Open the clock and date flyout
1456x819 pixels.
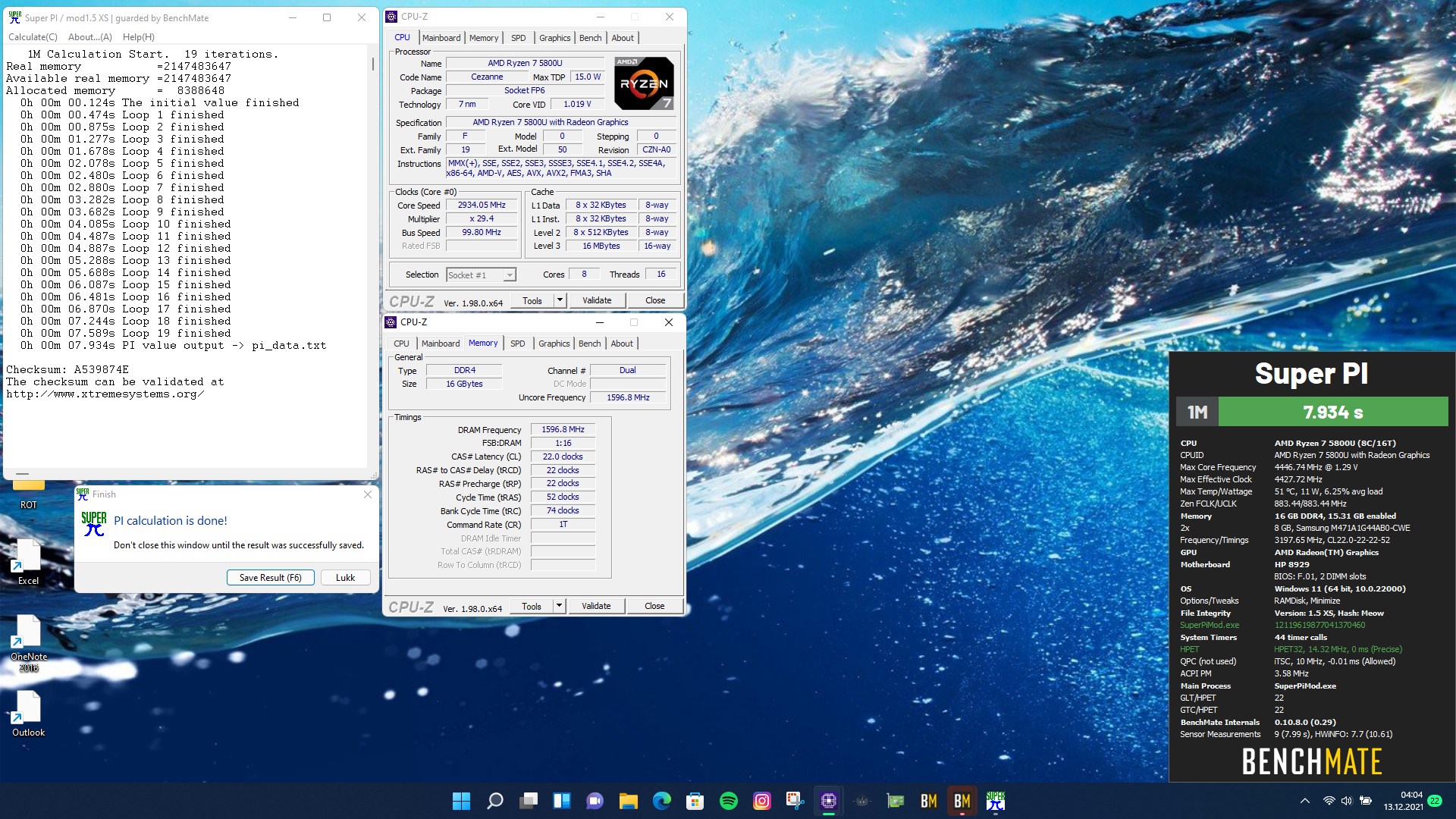click(1403, 801)
